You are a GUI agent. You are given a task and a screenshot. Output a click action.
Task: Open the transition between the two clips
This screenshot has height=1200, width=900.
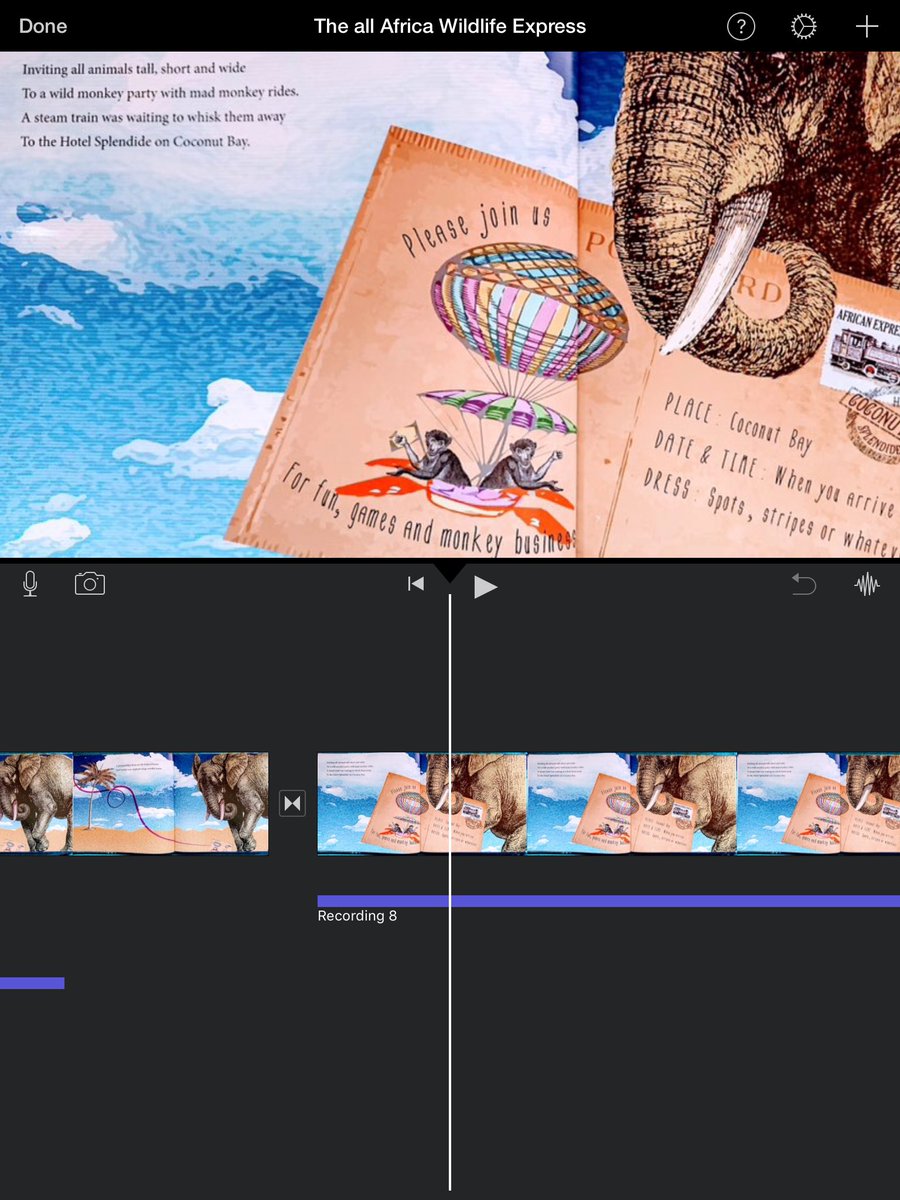292,803
